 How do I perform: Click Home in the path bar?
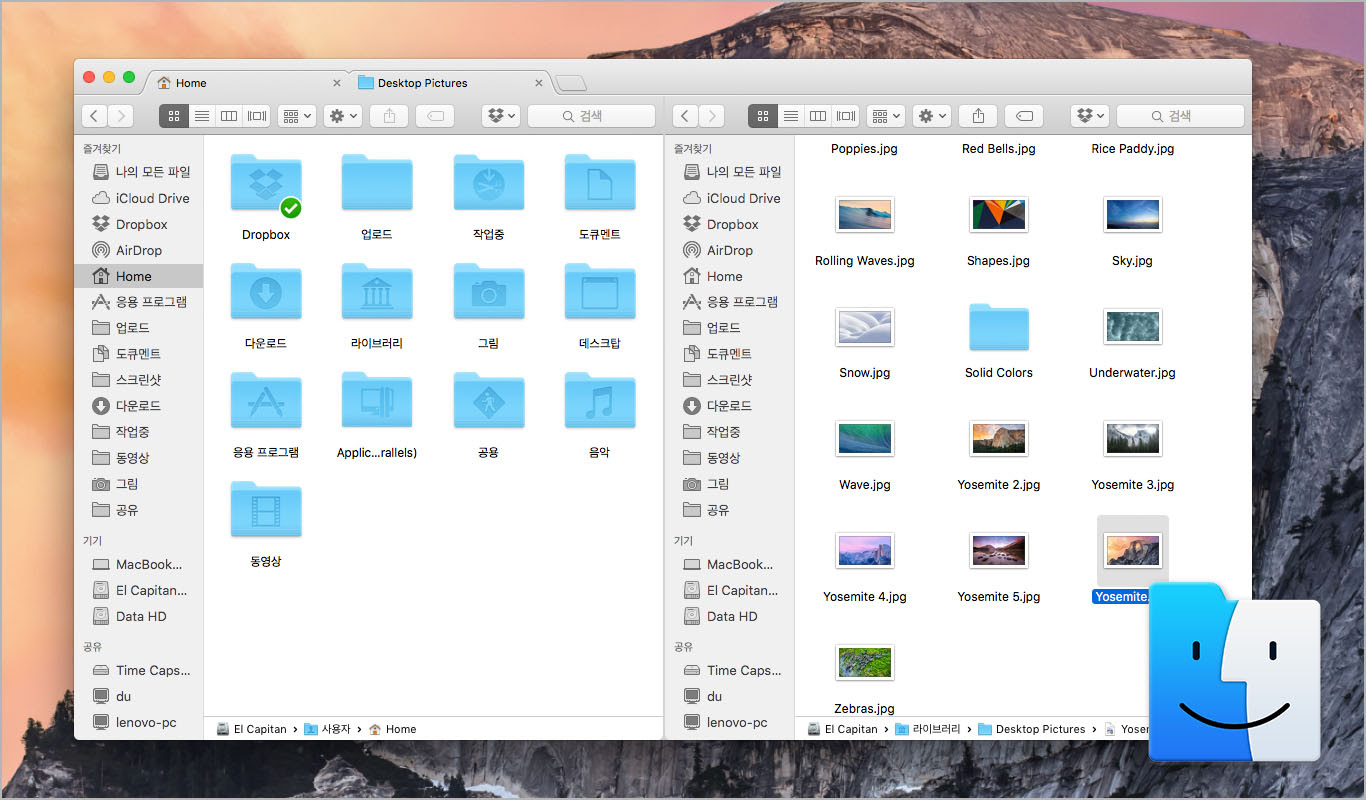coord(392,729)
